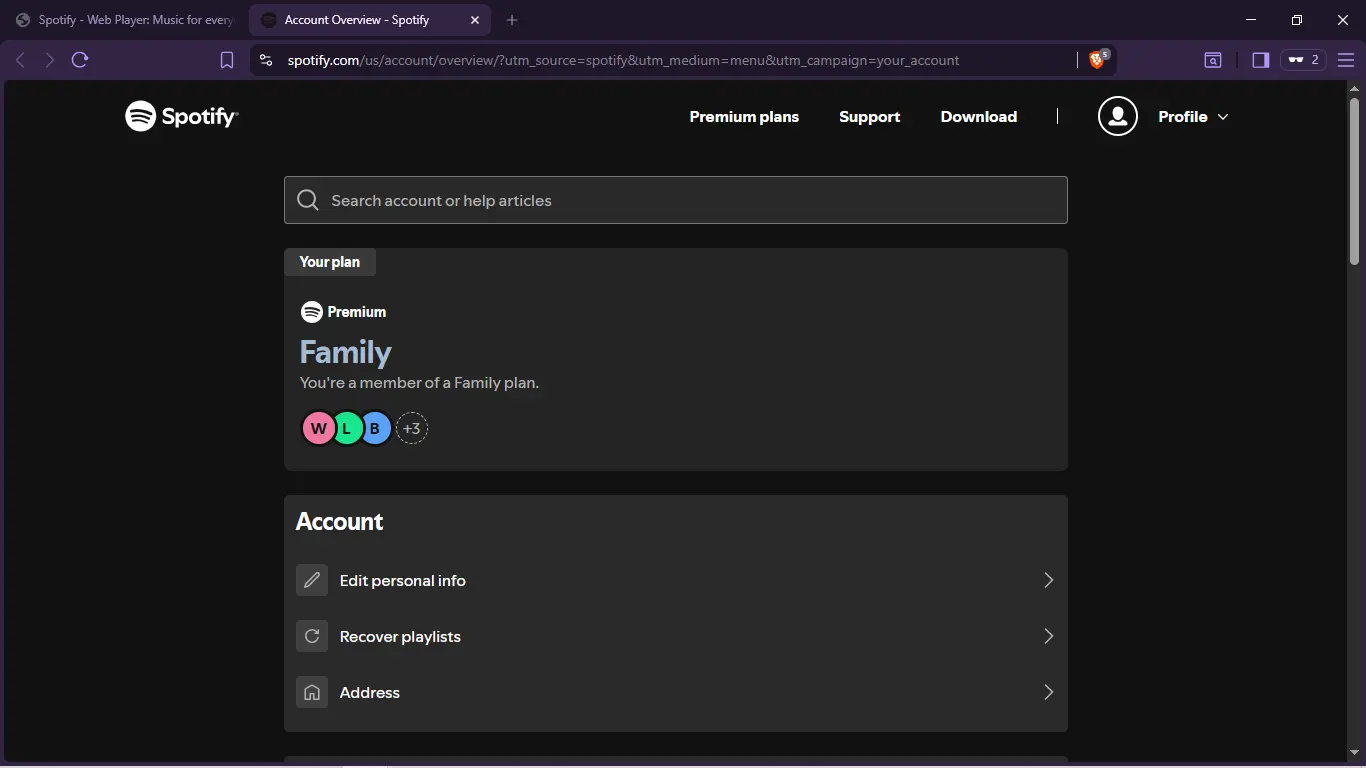The width and height of the screenshot is (1366, 768).
Task: Click the pencil icon beside Edit personal info
Action: click(312, 580)
